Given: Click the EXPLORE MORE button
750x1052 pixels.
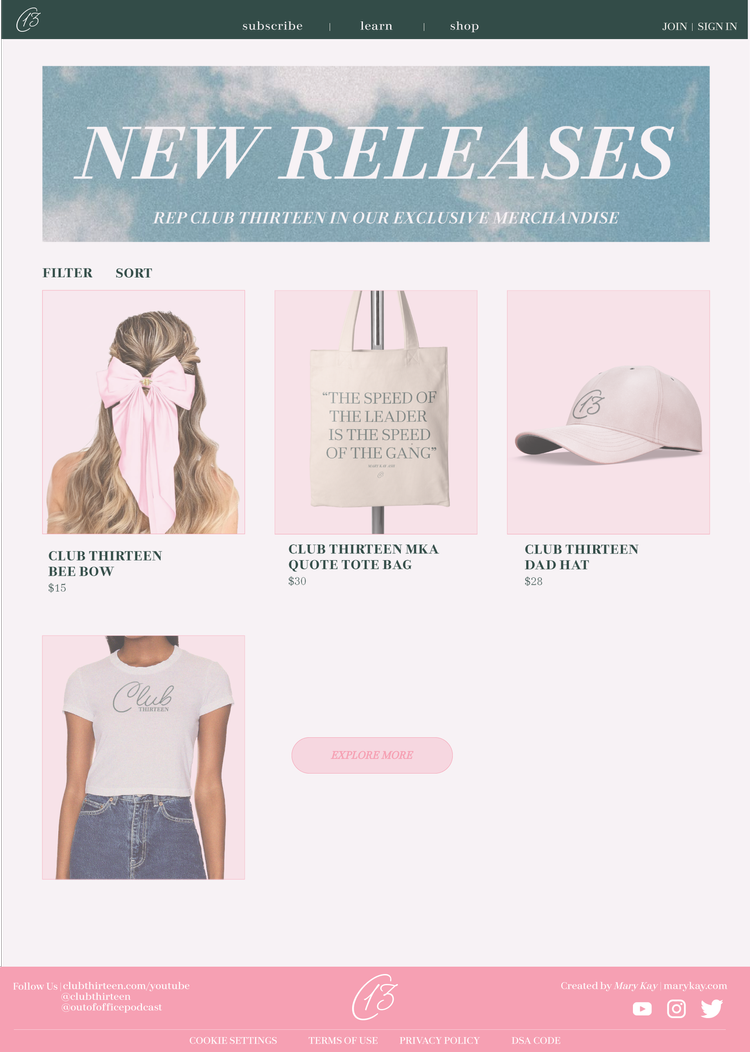Looking at the screenshot, I should point(372,755).
